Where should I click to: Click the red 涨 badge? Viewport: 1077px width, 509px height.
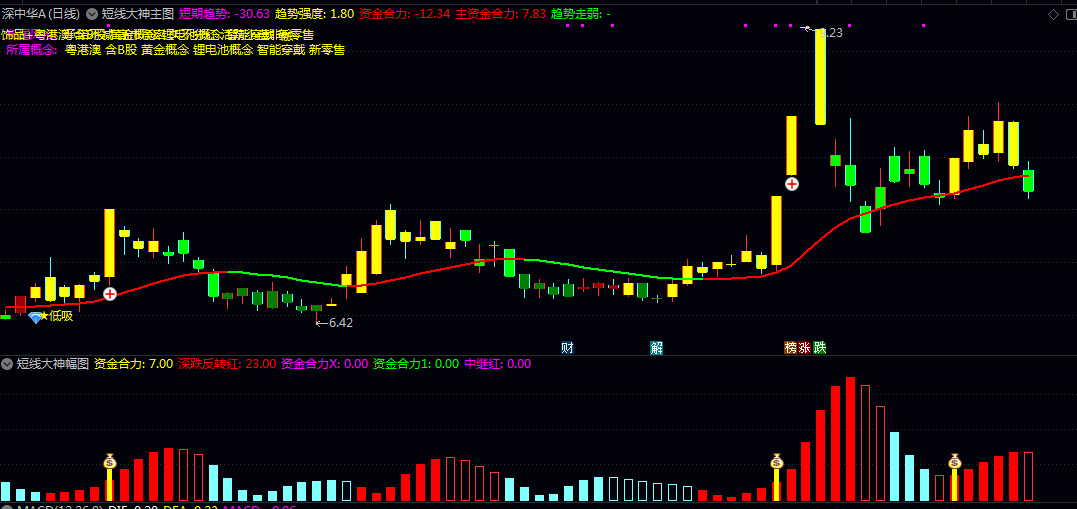pyautogui.click(x=805, y=348)
